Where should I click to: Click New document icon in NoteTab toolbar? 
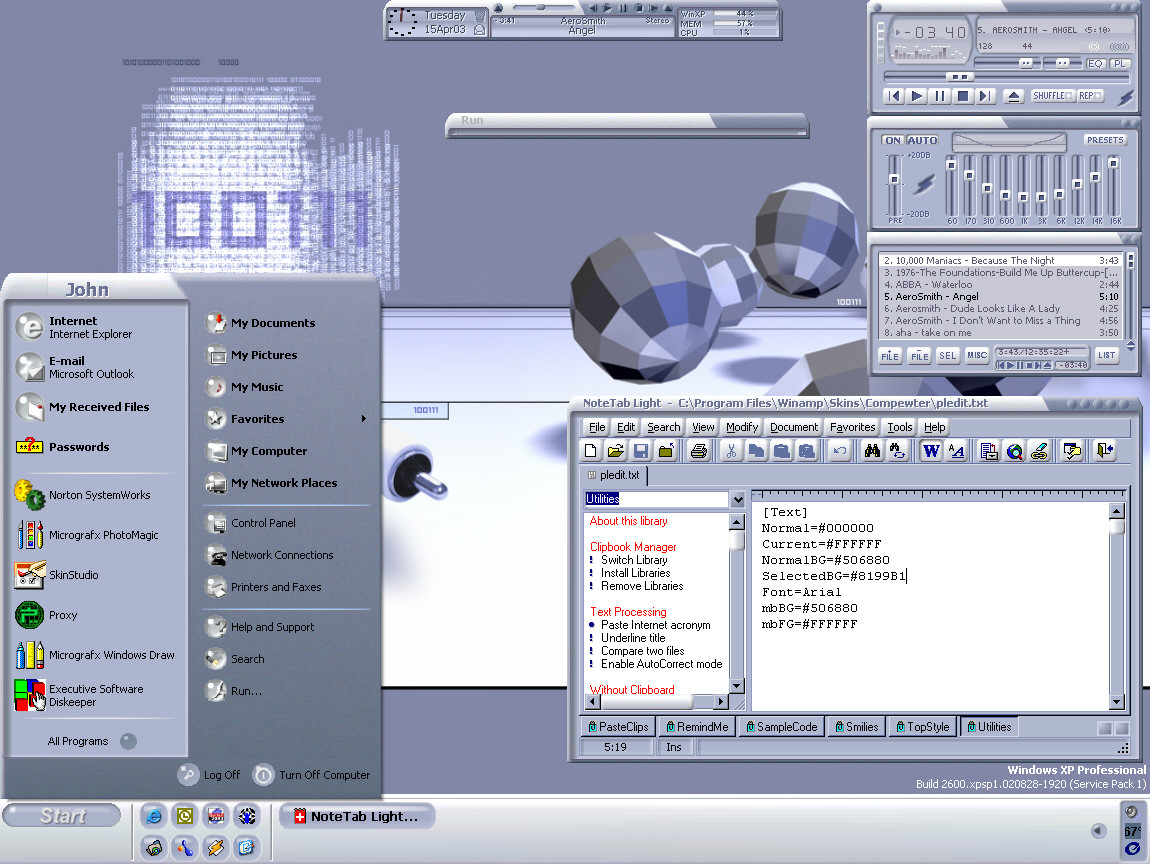(x=591, y=451)
